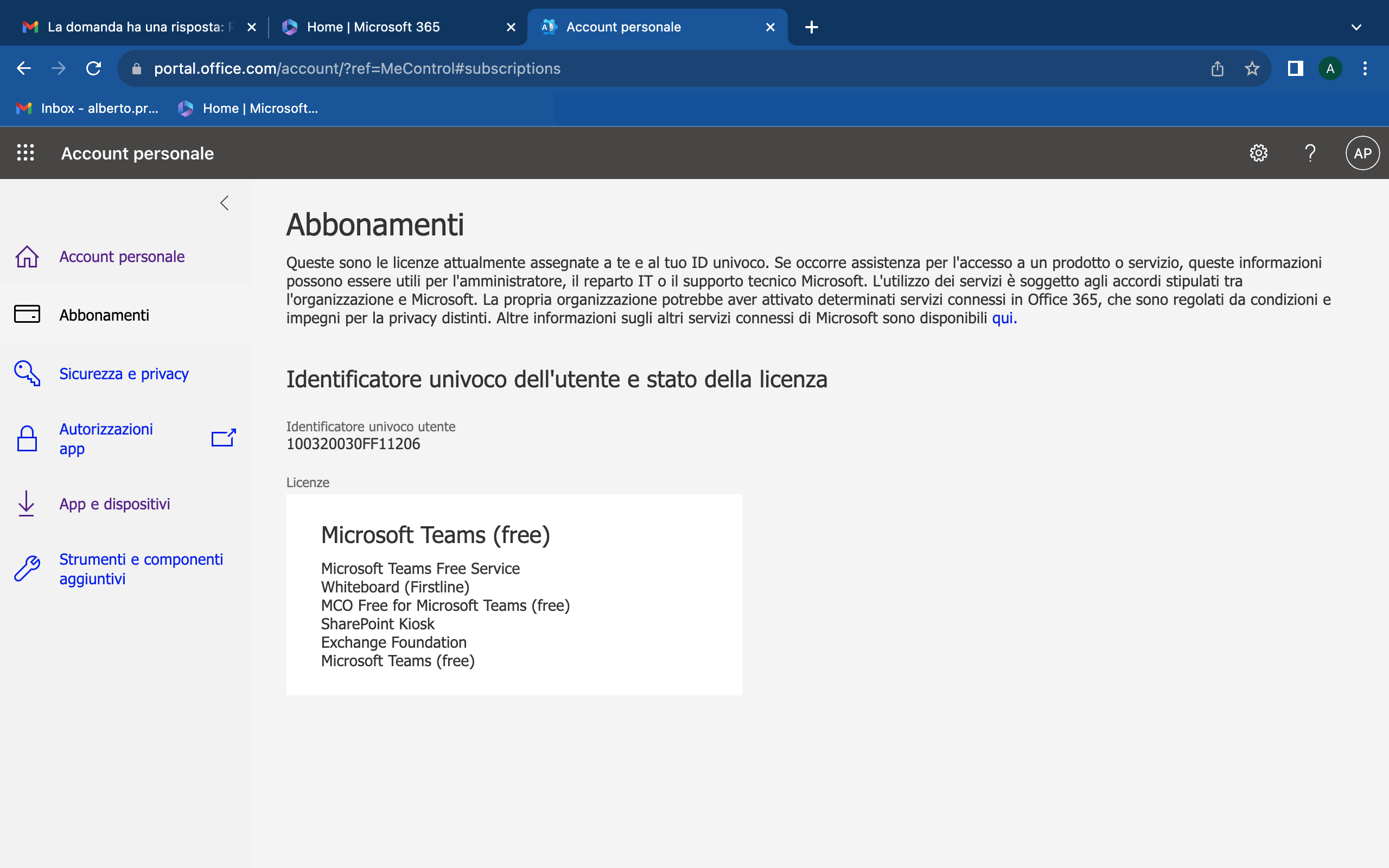This screenshot has width=1389, height=868.
Task: Expand the browser tab search chevron
Action: [x=1356, y=27]
